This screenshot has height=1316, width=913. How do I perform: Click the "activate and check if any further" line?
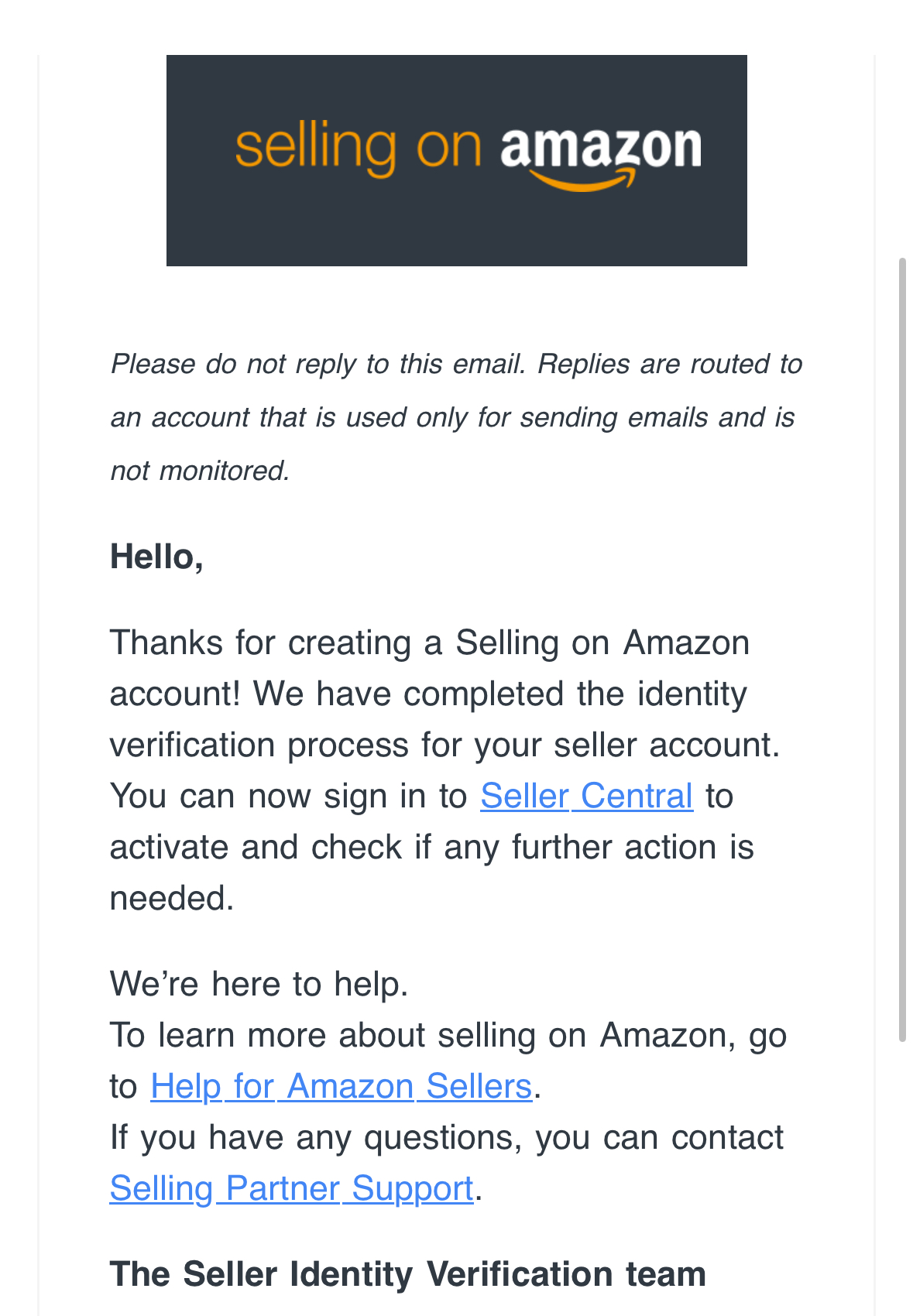[431, 847]
